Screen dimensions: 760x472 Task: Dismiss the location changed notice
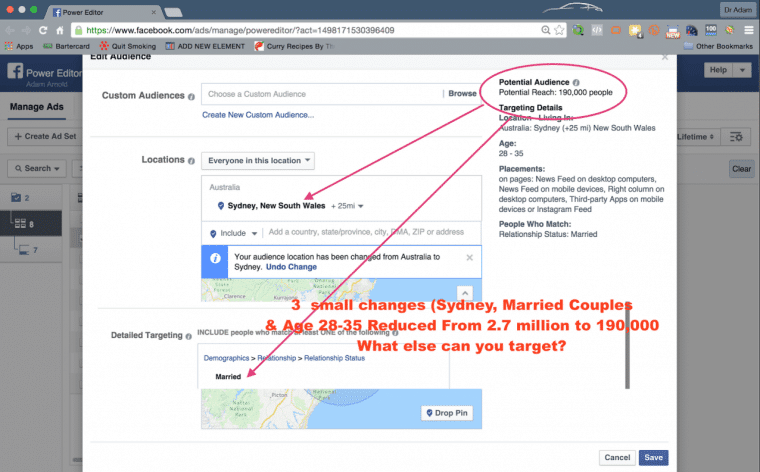click(469, 257)
